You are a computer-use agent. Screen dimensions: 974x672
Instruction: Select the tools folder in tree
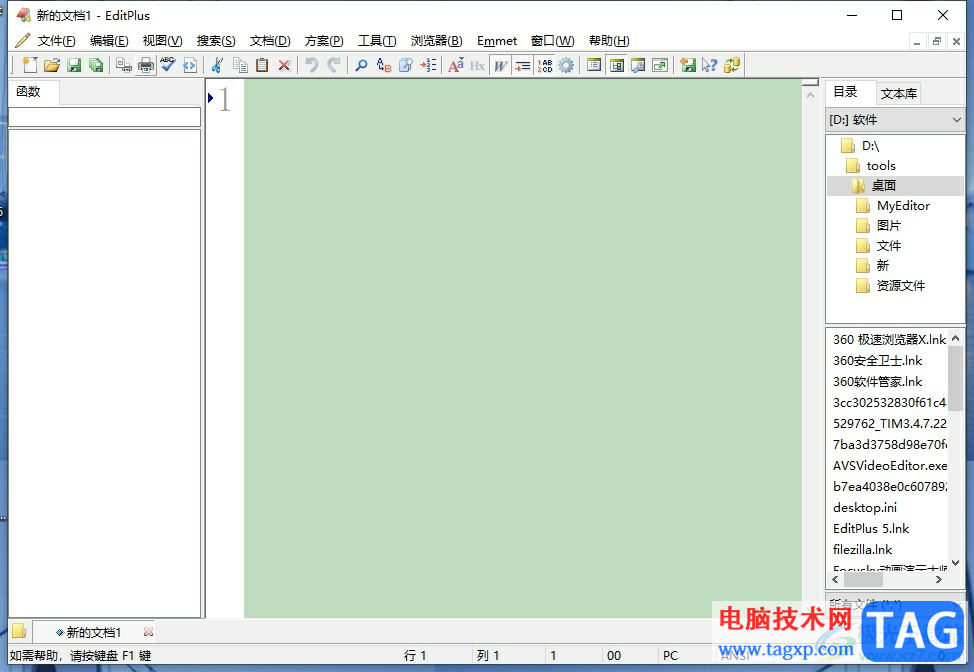click(881, 165)
